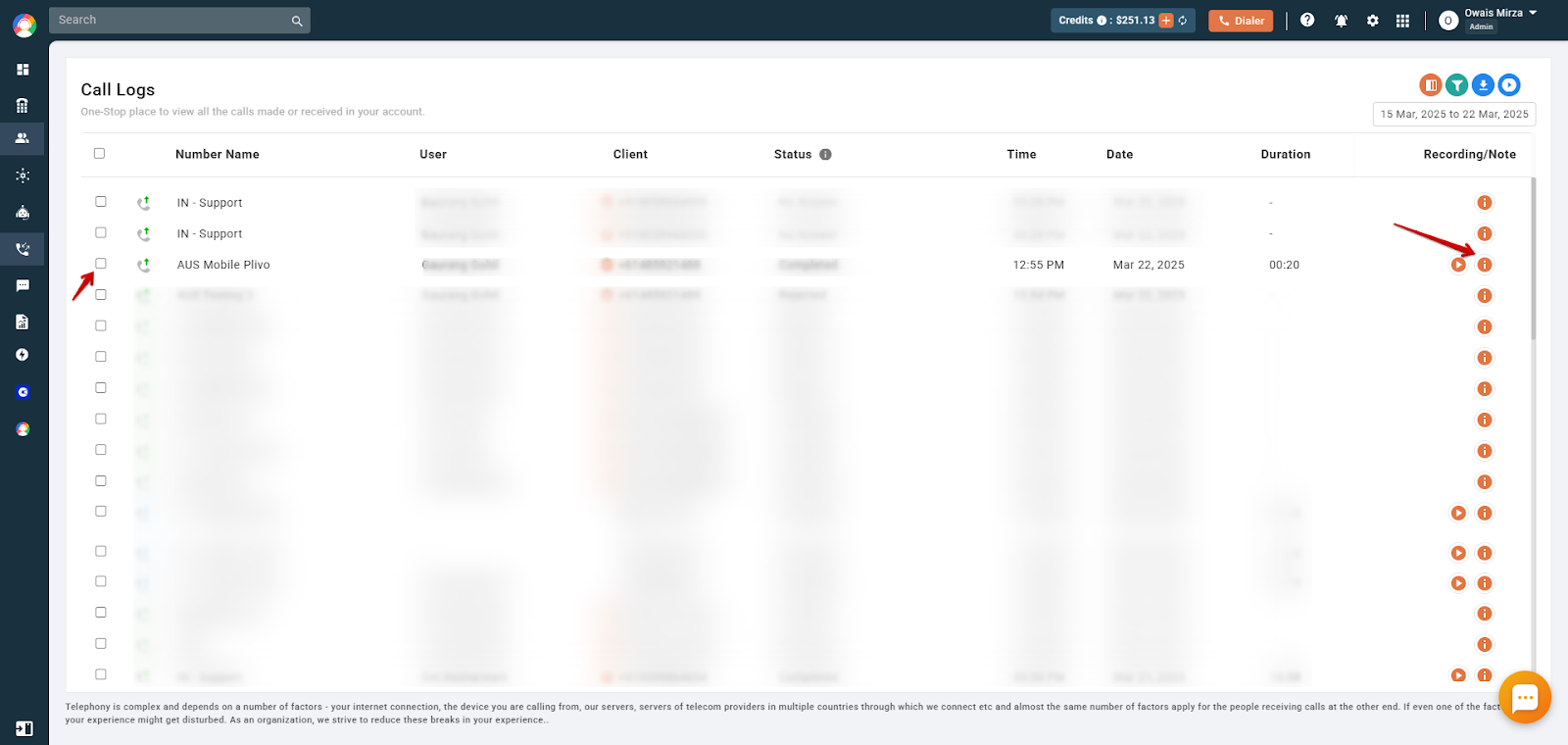Open the AUS Mobile Plivo call info note
1568x745 pixels.
click(1485, 265)
